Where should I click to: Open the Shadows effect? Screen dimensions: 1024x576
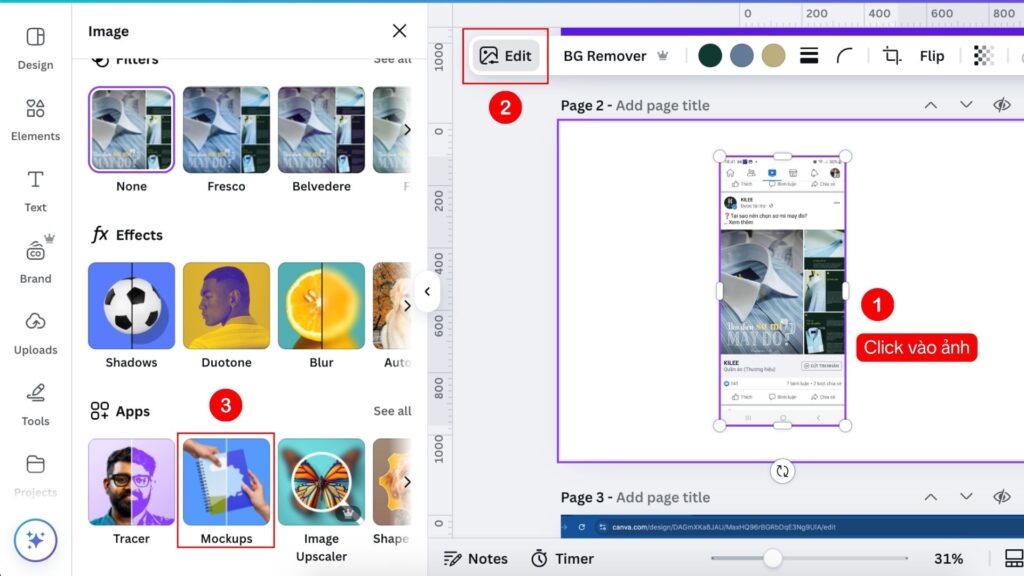click(x=131, y=306)
